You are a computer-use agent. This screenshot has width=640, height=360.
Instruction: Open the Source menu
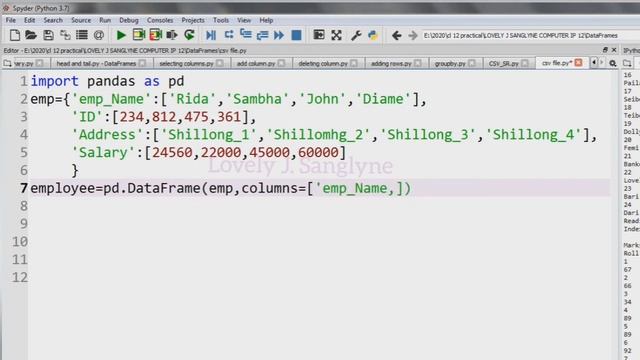[81, 20]
